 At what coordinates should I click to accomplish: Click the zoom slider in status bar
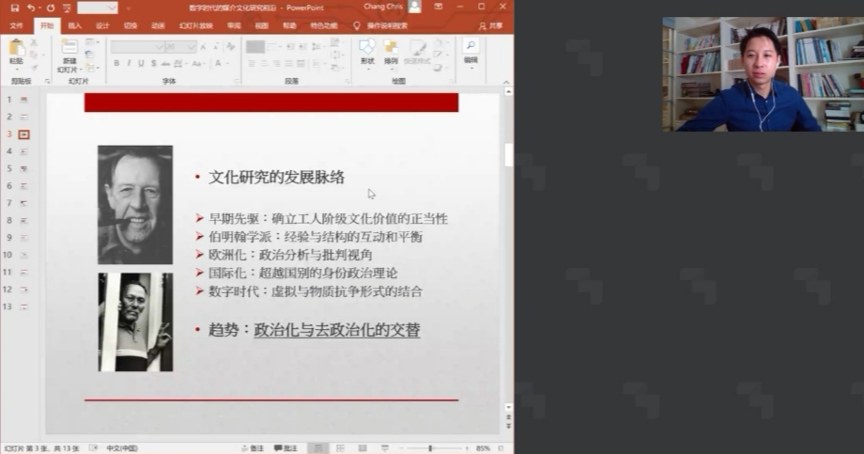point(431,448)
